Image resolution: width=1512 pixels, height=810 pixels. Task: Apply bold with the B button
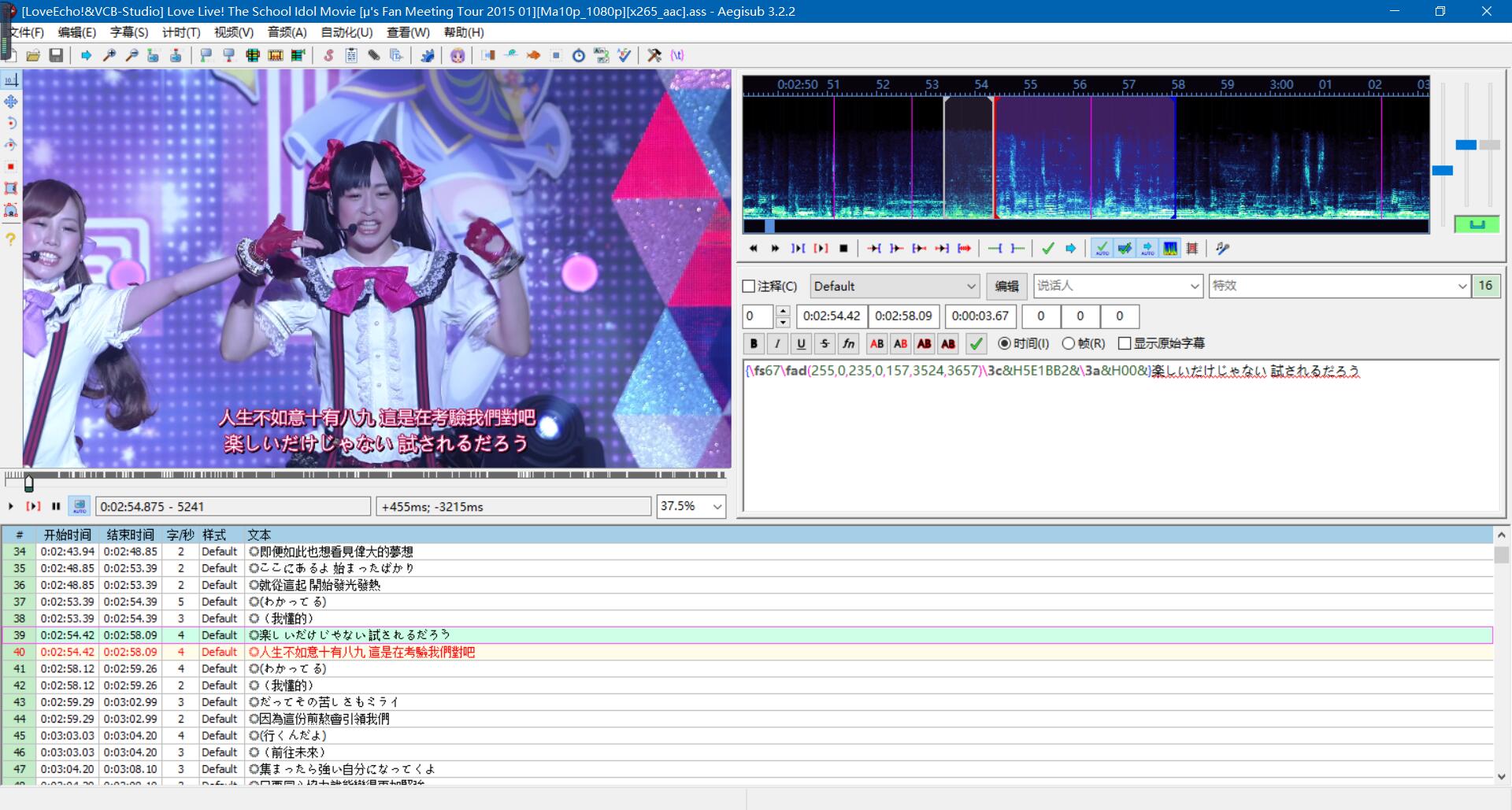coord(754,343)
